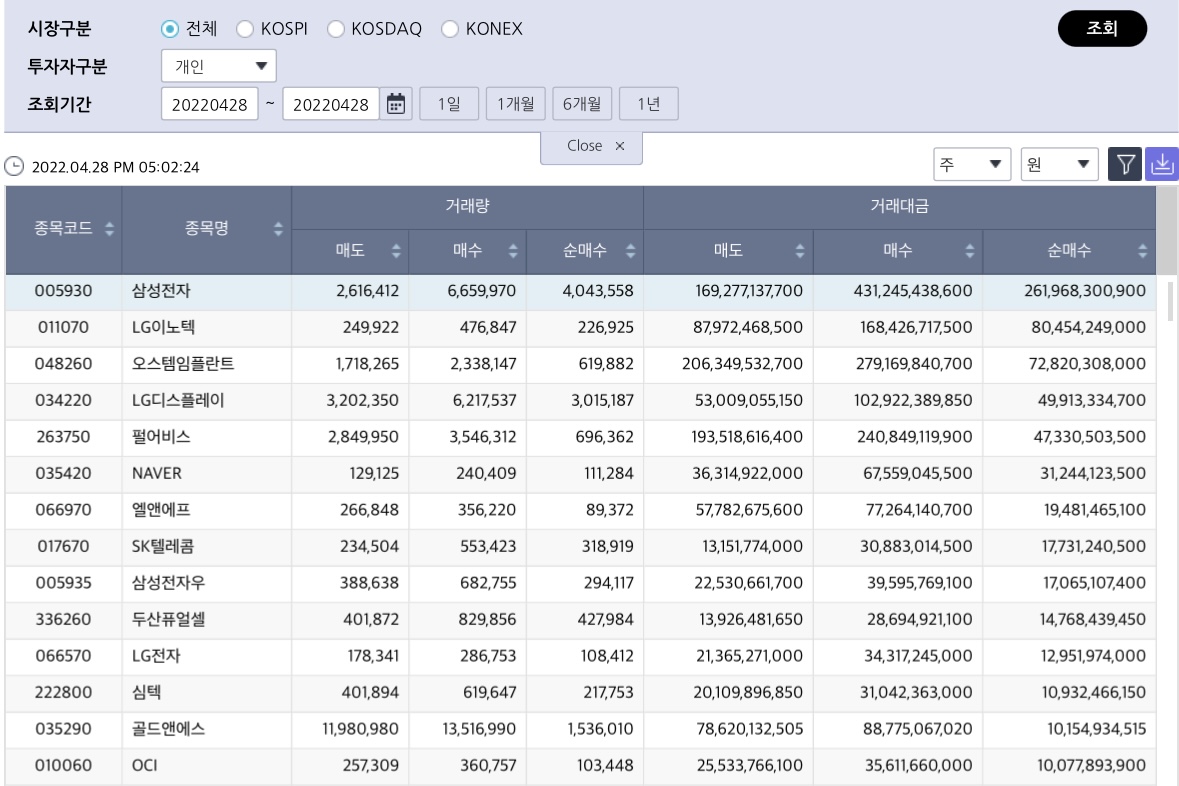This screenshot has height=786, width=1179.
Task: Click the filter funnel icon
Action: point(1125,164)
